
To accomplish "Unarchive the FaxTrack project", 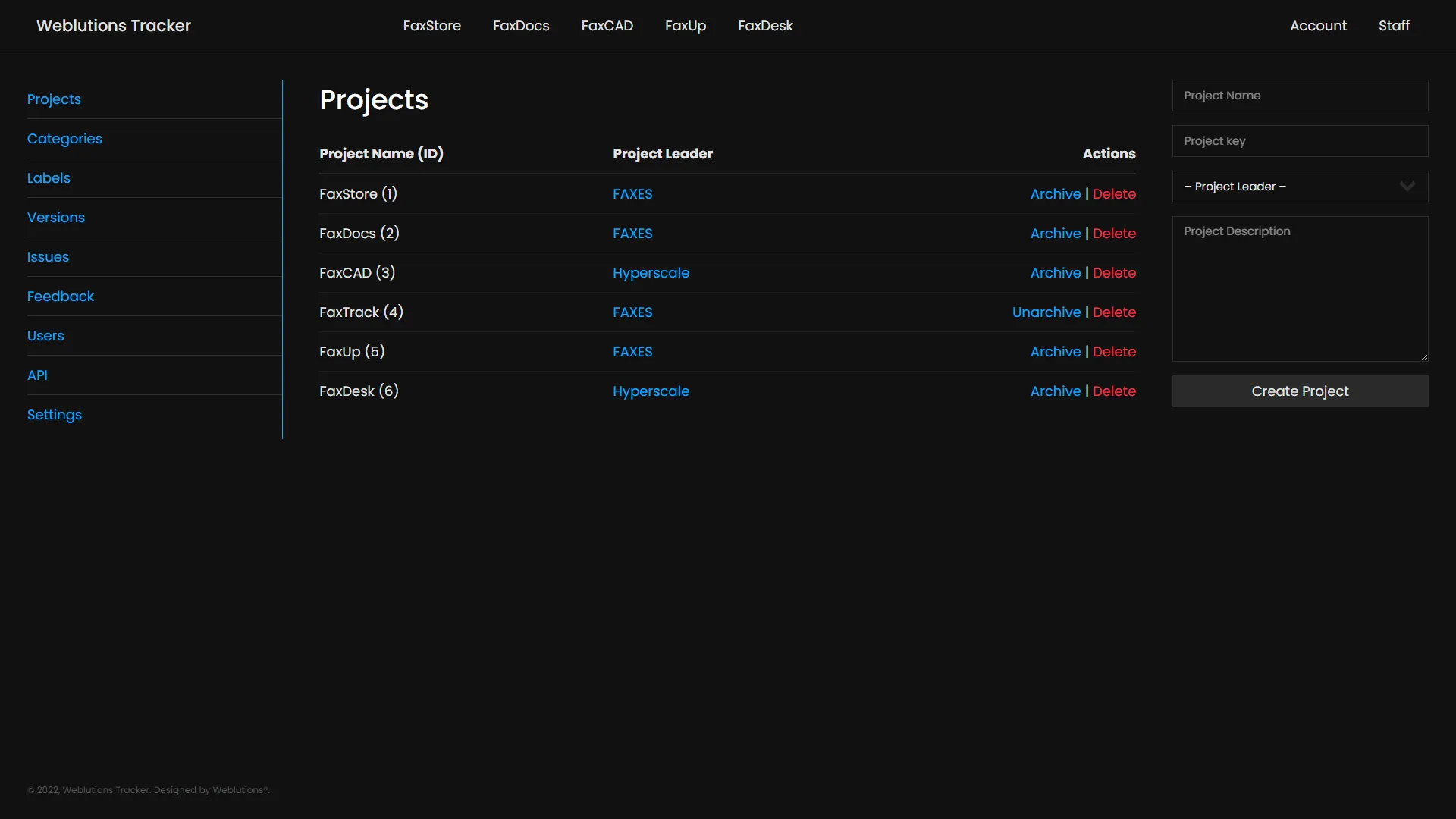I will pyautogui.click(x=1046, y=312).
